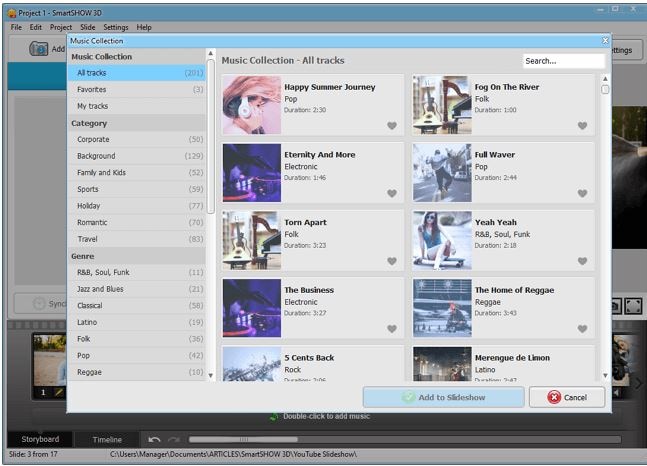Select 5 Cents Back thumbnail
647x466 pixels.
pos(252,364)
